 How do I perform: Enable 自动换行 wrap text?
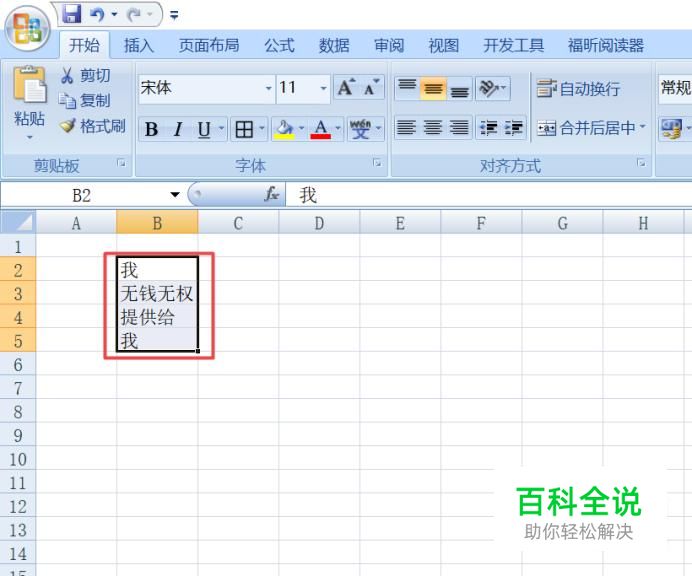click(579, 89)
